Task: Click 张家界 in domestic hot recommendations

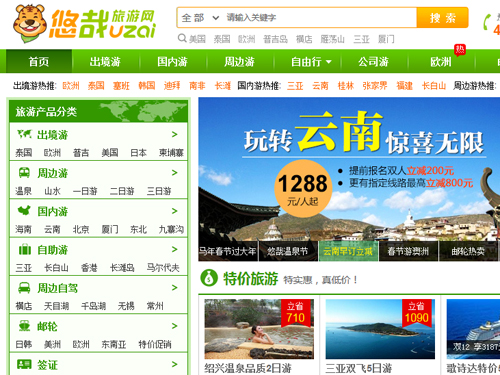Action: [375, 86]
